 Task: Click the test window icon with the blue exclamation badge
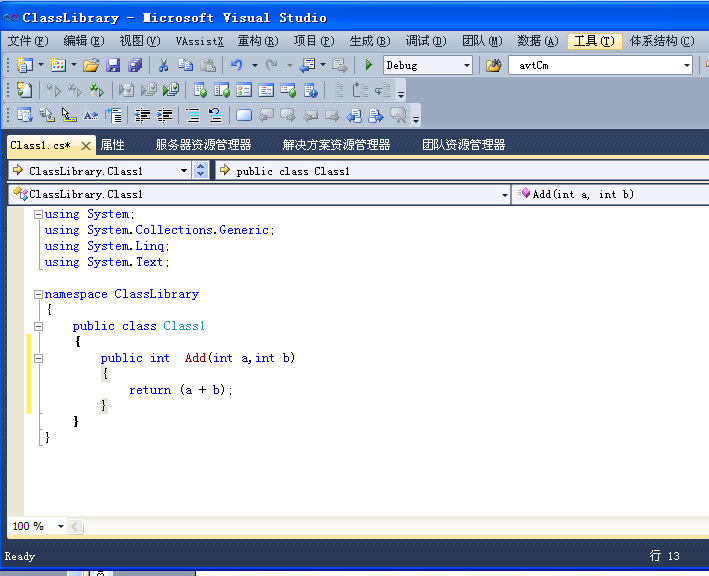311,90
